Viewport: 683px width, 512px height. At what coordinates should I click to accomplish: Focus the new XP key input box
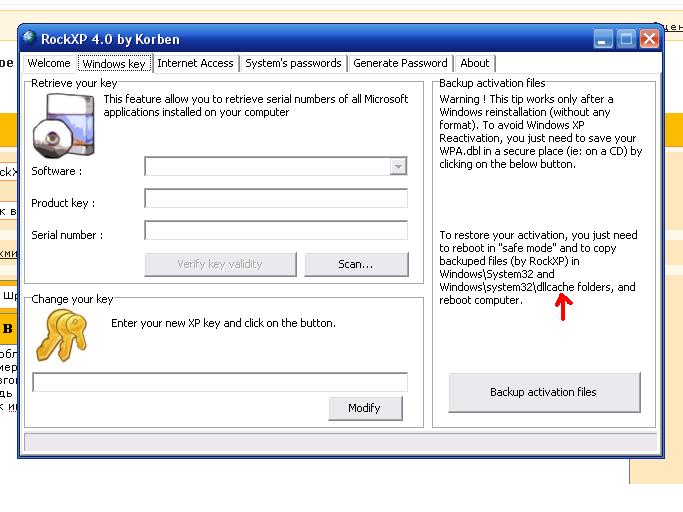pos(220,382)
